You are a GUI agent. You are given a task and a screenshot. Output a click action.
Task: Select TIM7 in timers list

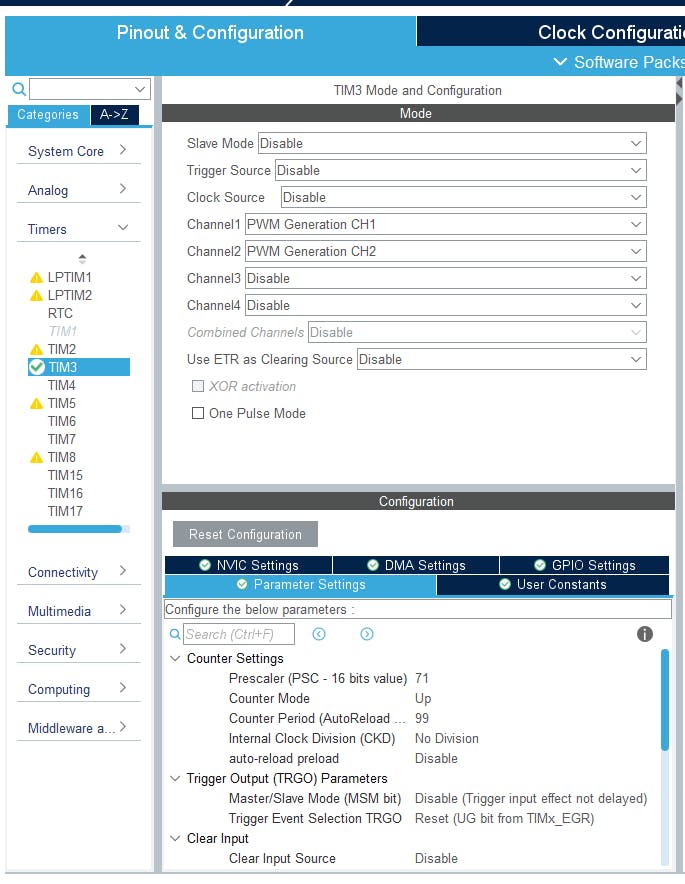(61, 439)
